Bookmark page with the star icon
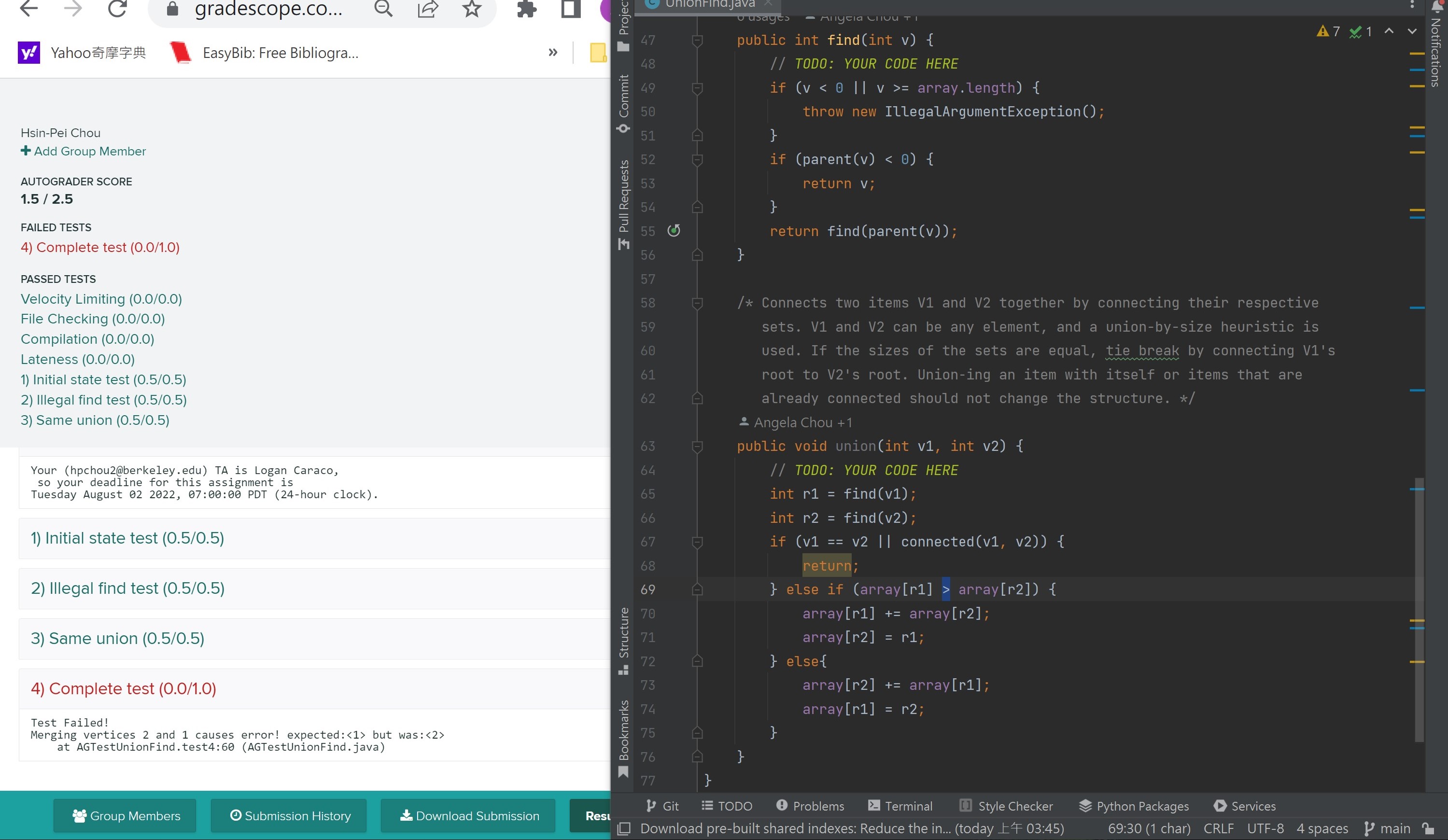 472,9
